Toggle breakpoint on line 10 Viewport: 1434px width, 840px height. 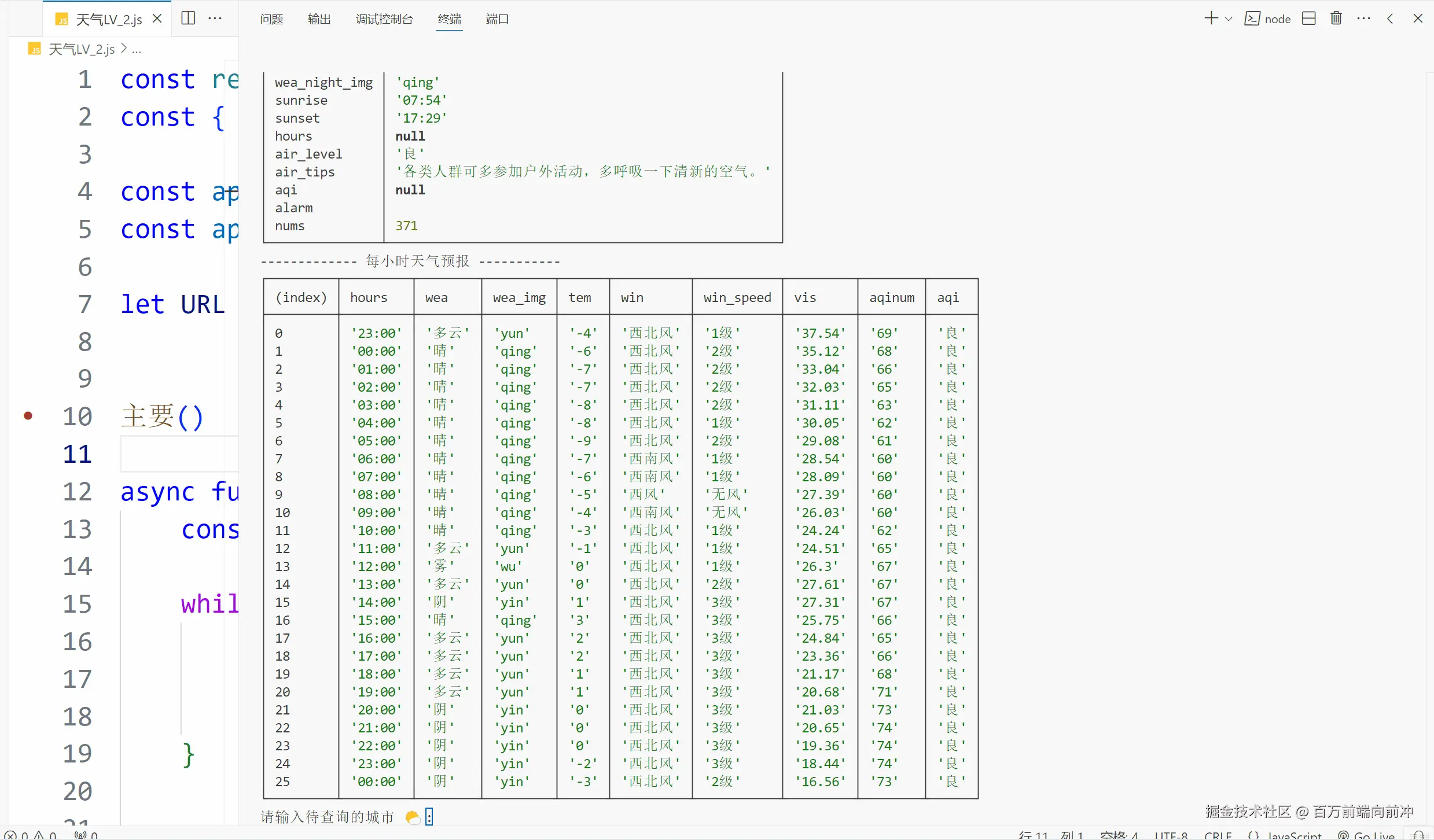(28, 416)
